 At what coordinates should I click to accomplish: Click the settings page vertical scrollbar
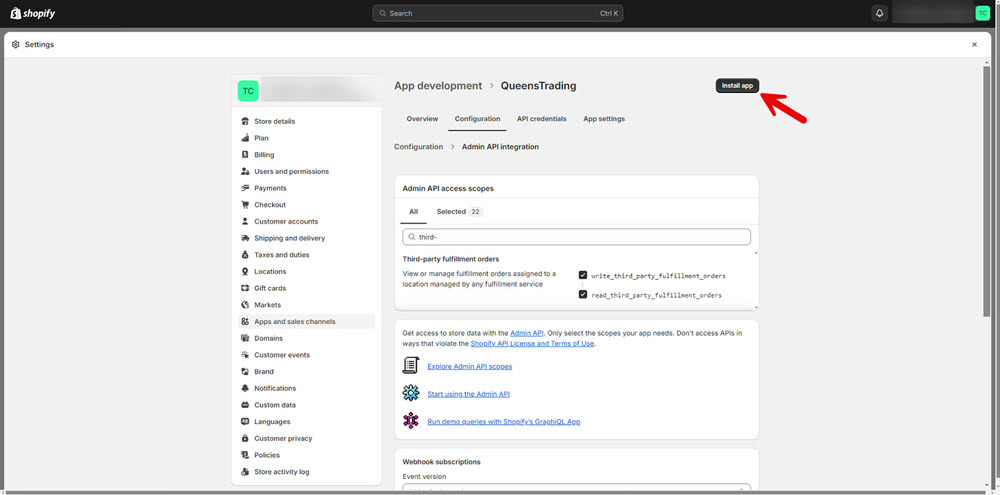coord(987,191)
